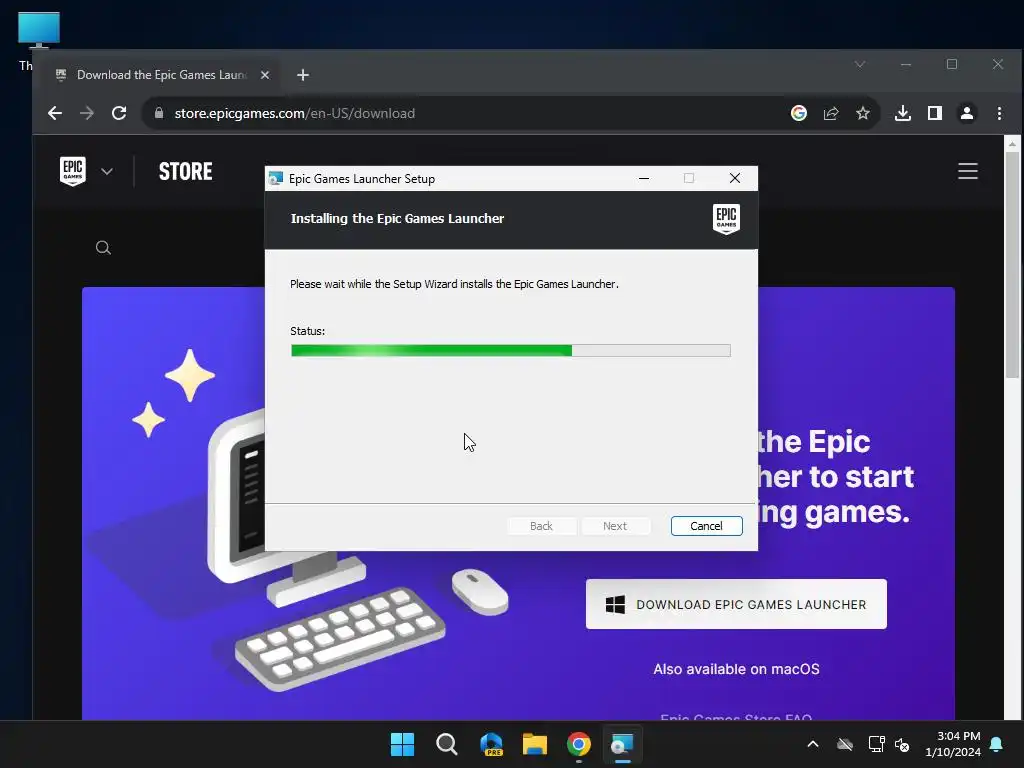
Task: Click the browser vertical scrollbar thumb
Action: [x=1012, y=264]
